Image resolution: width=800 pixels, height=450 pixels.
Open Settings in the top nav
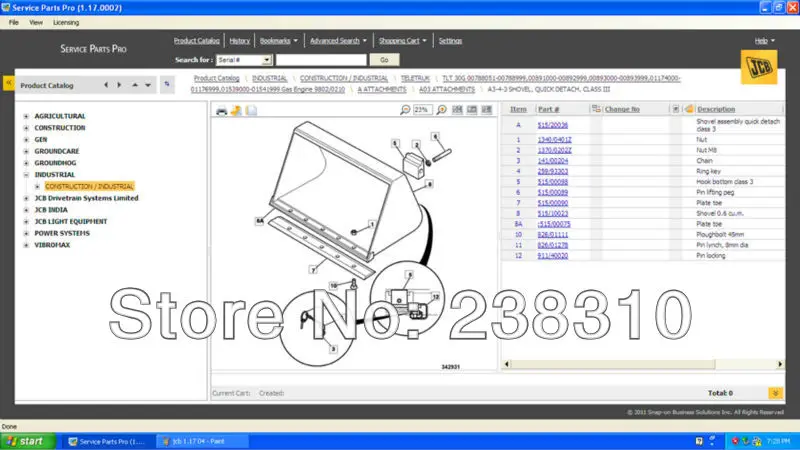pyautogui.click(x=450, y=41)
